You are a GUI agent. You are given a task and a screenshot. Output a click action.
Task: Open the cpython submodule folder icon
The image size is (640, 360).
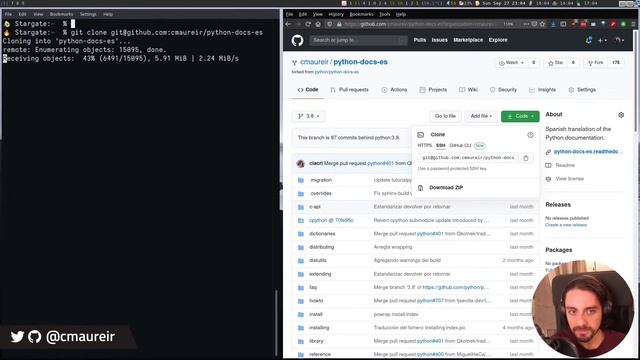tap(301, 220)
